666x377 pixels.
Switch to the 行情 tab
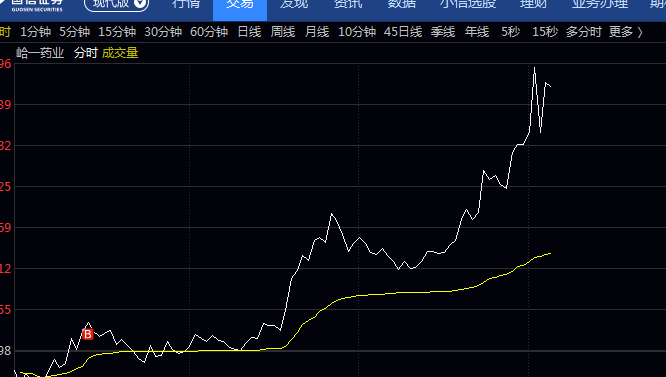[186, 4]
